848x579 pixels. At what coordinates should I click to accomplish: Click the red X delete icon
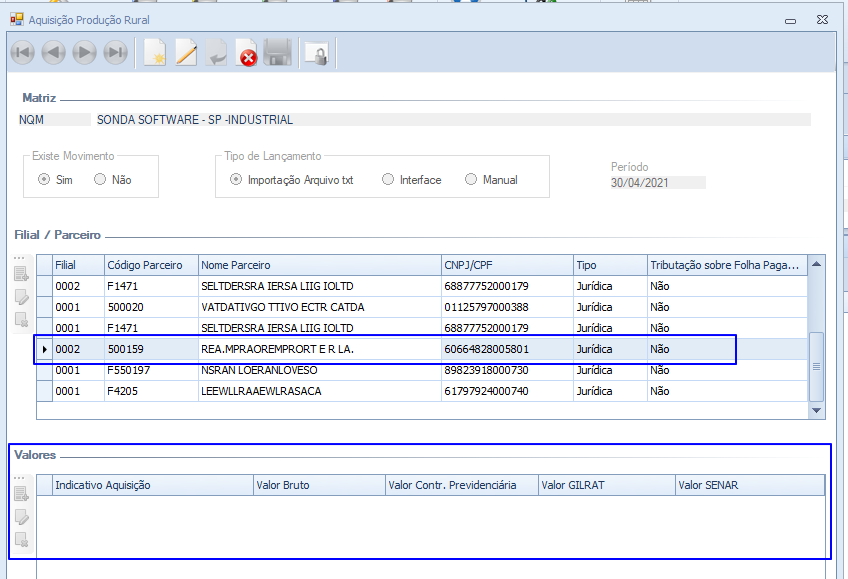point(246,54)
